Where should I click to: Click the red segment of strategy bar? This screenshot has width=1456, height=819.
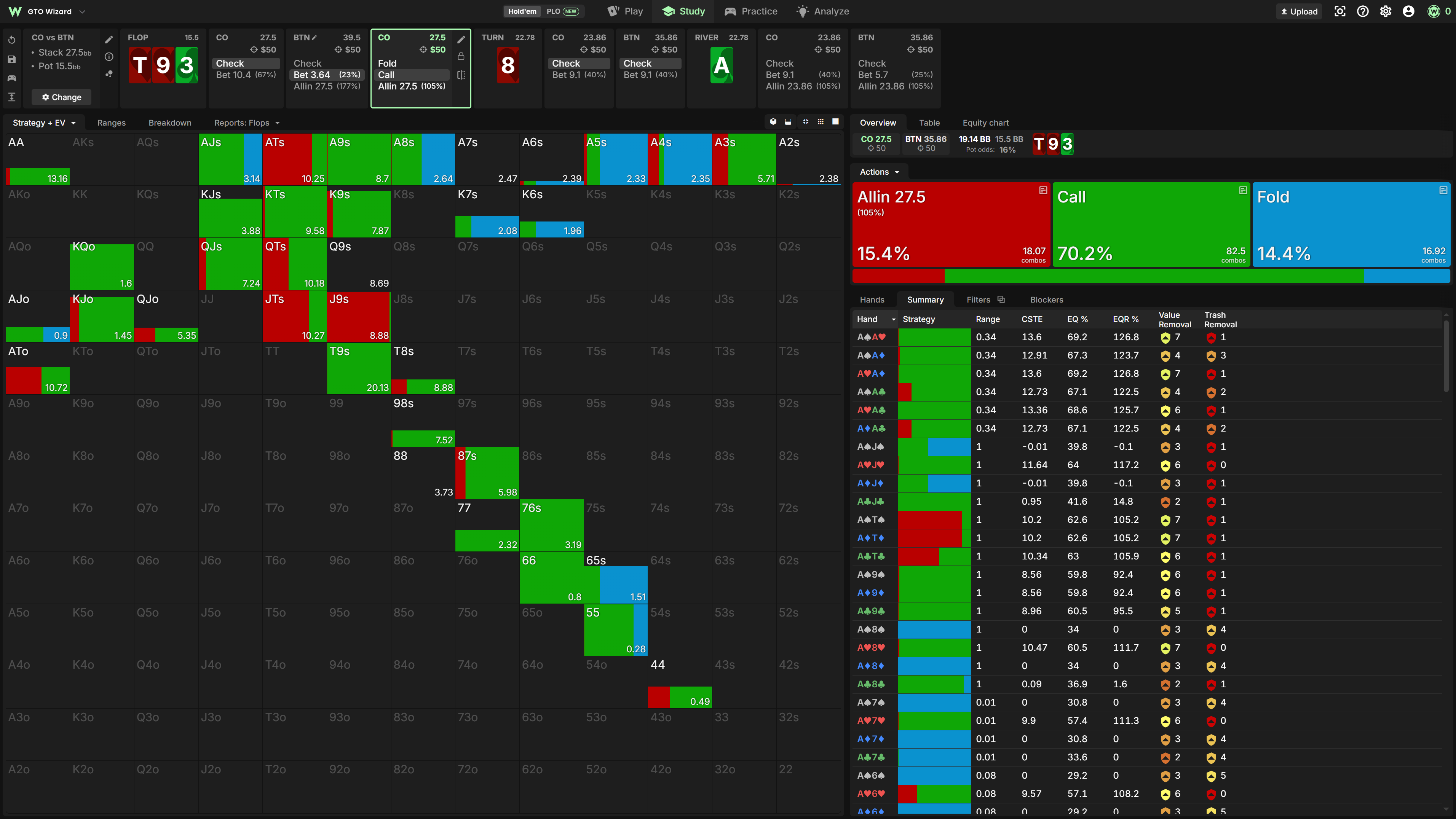click(x=898, y=276)
